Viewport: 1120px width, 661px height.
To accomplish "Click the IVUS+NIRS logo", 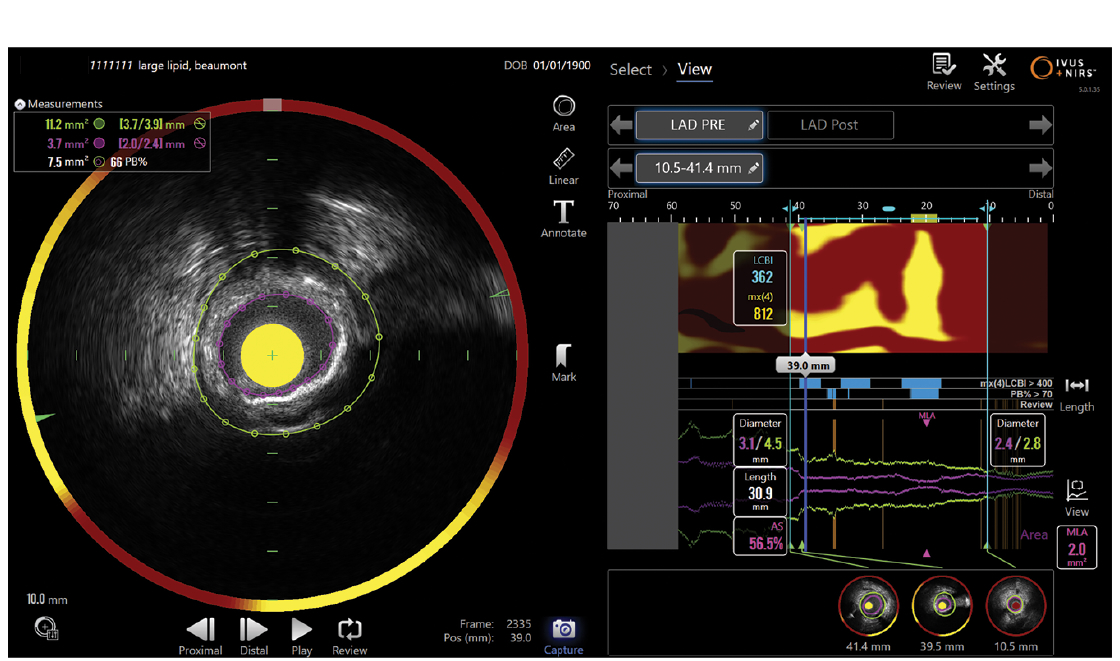I will coord(1064,68).
